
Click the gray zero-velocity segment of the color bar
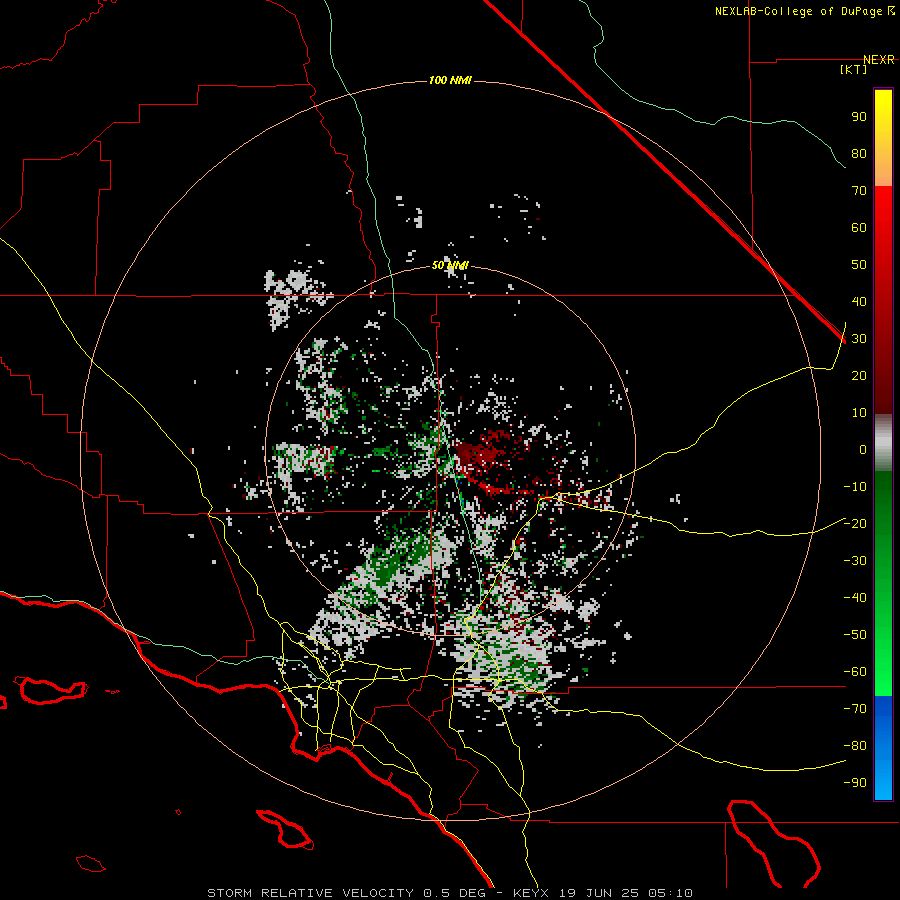pos(883,443)
